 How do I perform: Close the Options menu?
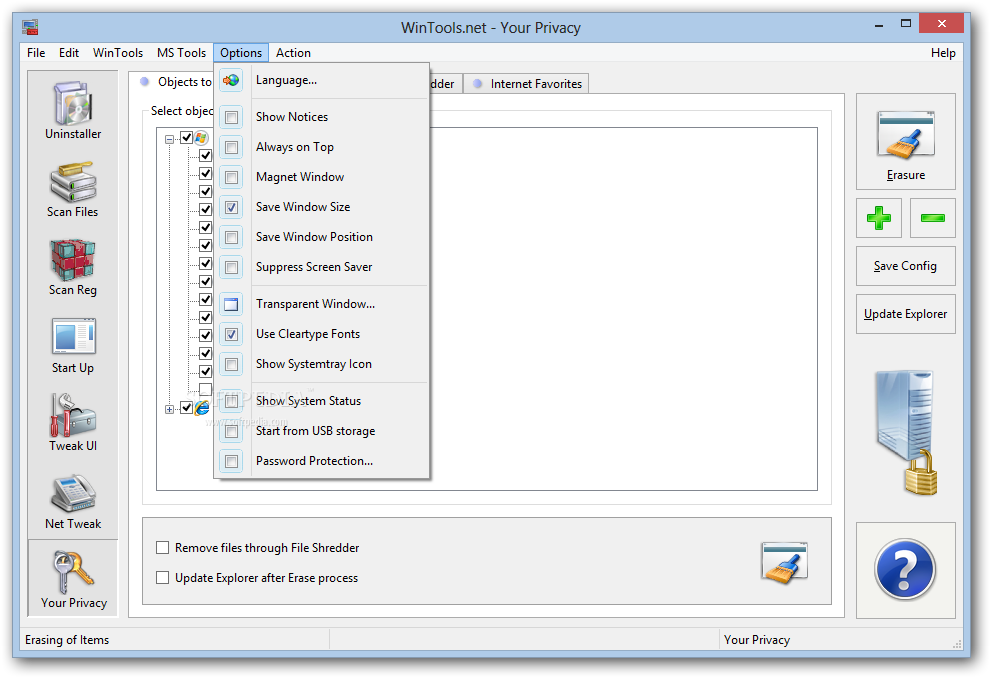(241, 52)
